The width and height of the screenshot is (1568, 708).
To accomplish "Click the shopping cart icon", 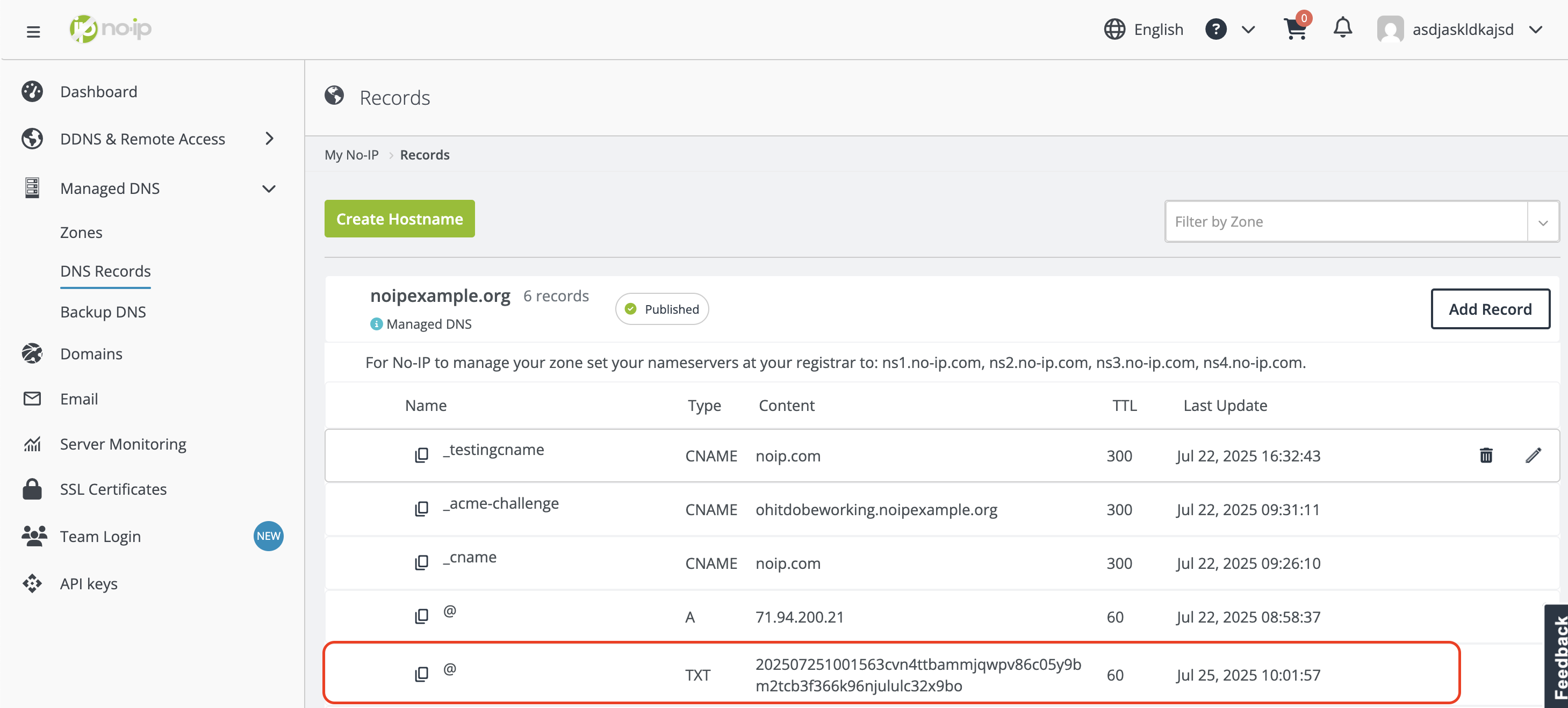I will click(1296, 29).
